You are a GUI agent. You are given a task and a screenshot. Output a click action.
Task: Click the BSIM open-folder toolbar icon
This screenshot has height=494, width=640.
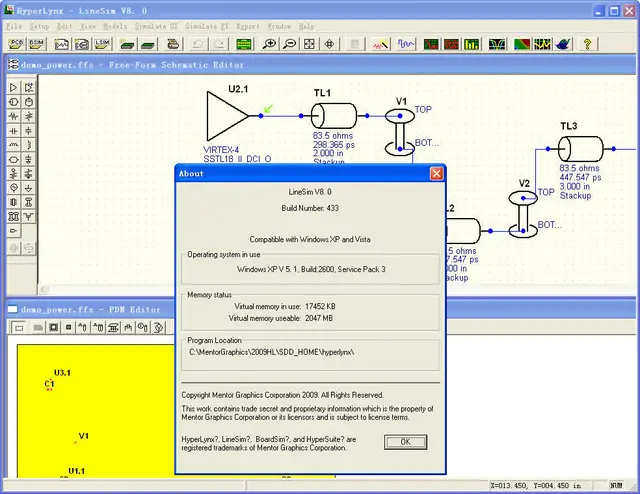pyautogui.click(x=36, y=44)
